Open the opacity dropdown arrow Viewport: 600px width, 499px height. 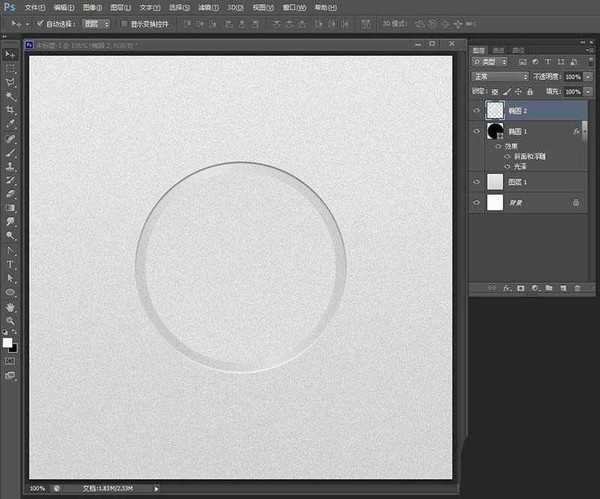586,76
